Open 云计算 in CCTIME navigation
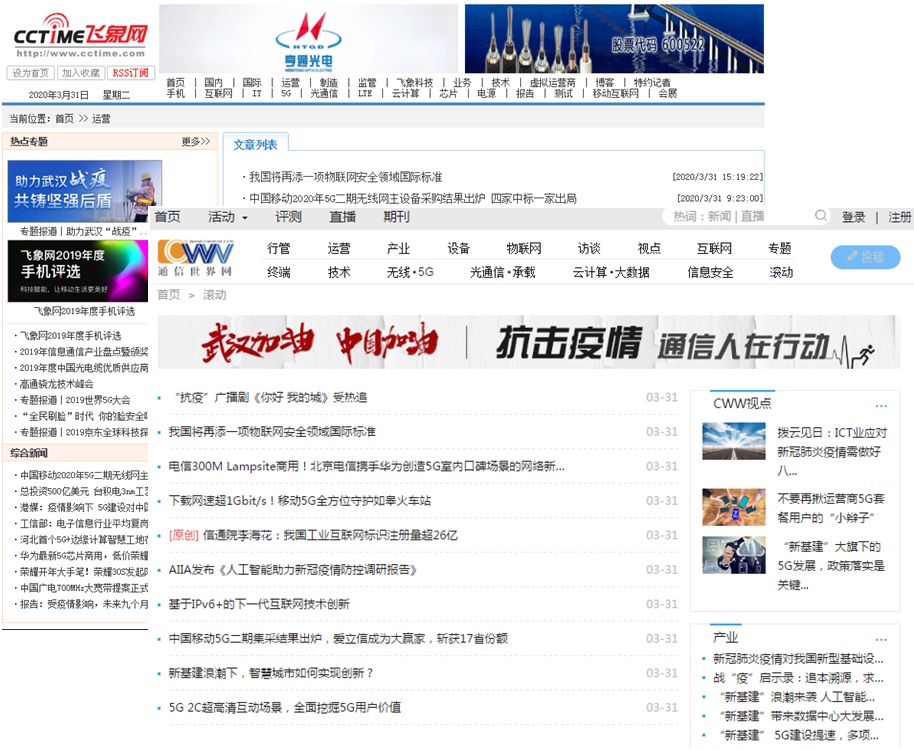 tap(405, 93)
